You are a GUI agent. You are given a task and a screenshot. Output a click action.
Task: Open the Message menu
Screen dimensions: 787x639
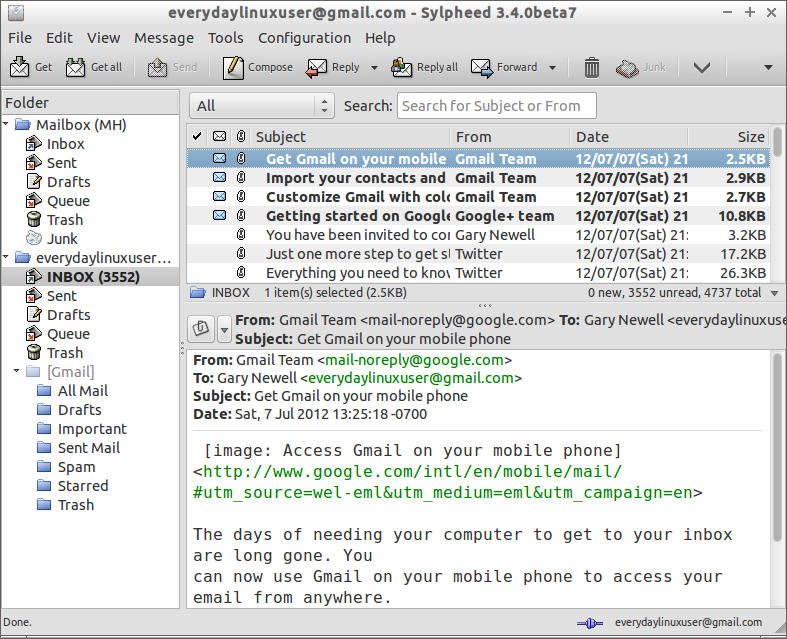[x=164, y=38]
